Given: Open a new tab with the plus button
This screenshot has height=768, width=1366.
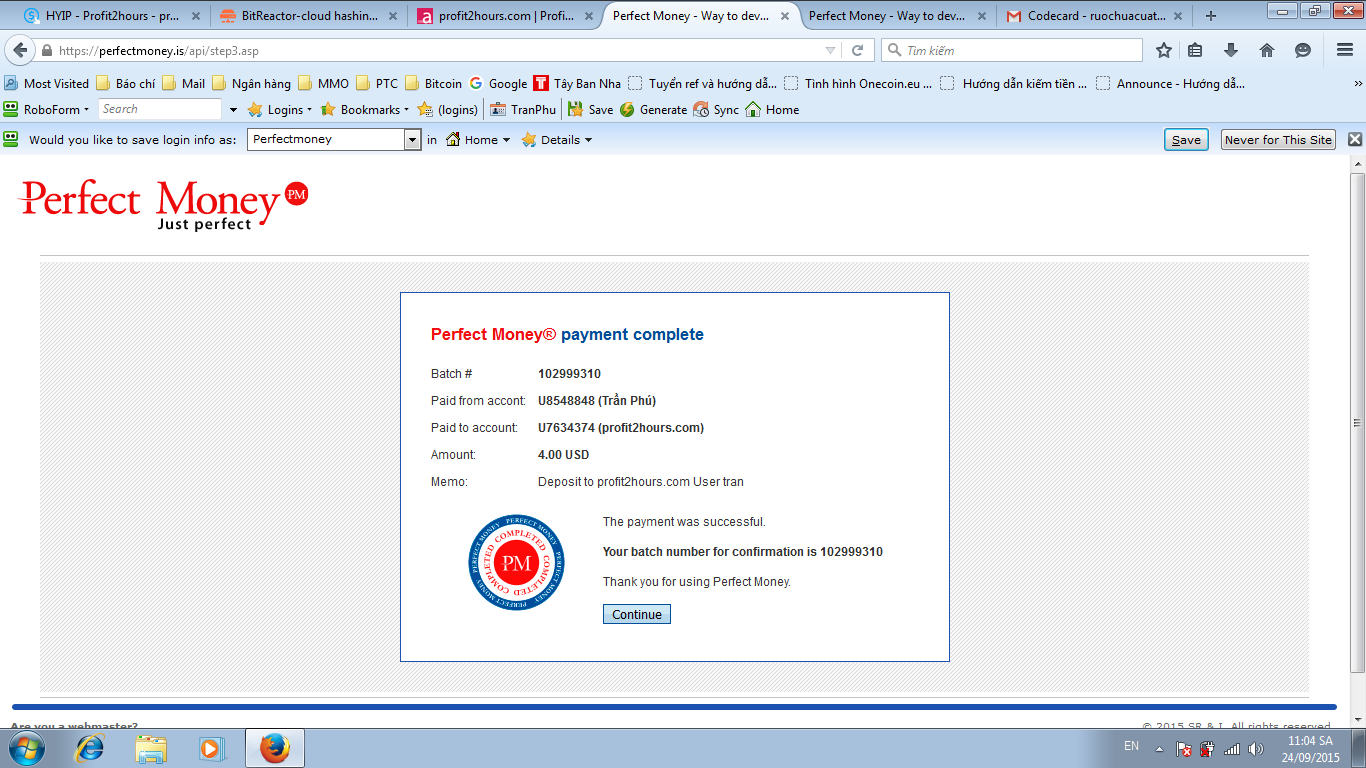Looking at the screenshot, I should tap(1211, 16).
